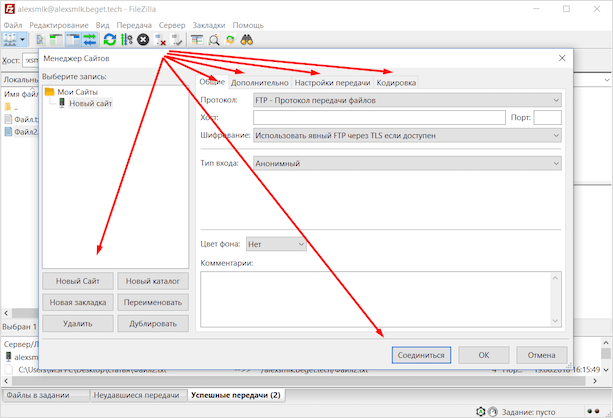
Task: Click the Дублировать button
Action: click(x=153, y=323)
